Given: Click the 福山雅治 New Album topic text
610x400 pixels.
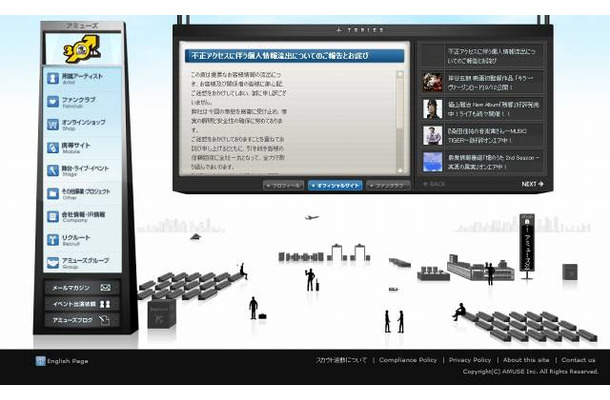Looking at the screenshot, I should tap(494, 109).
